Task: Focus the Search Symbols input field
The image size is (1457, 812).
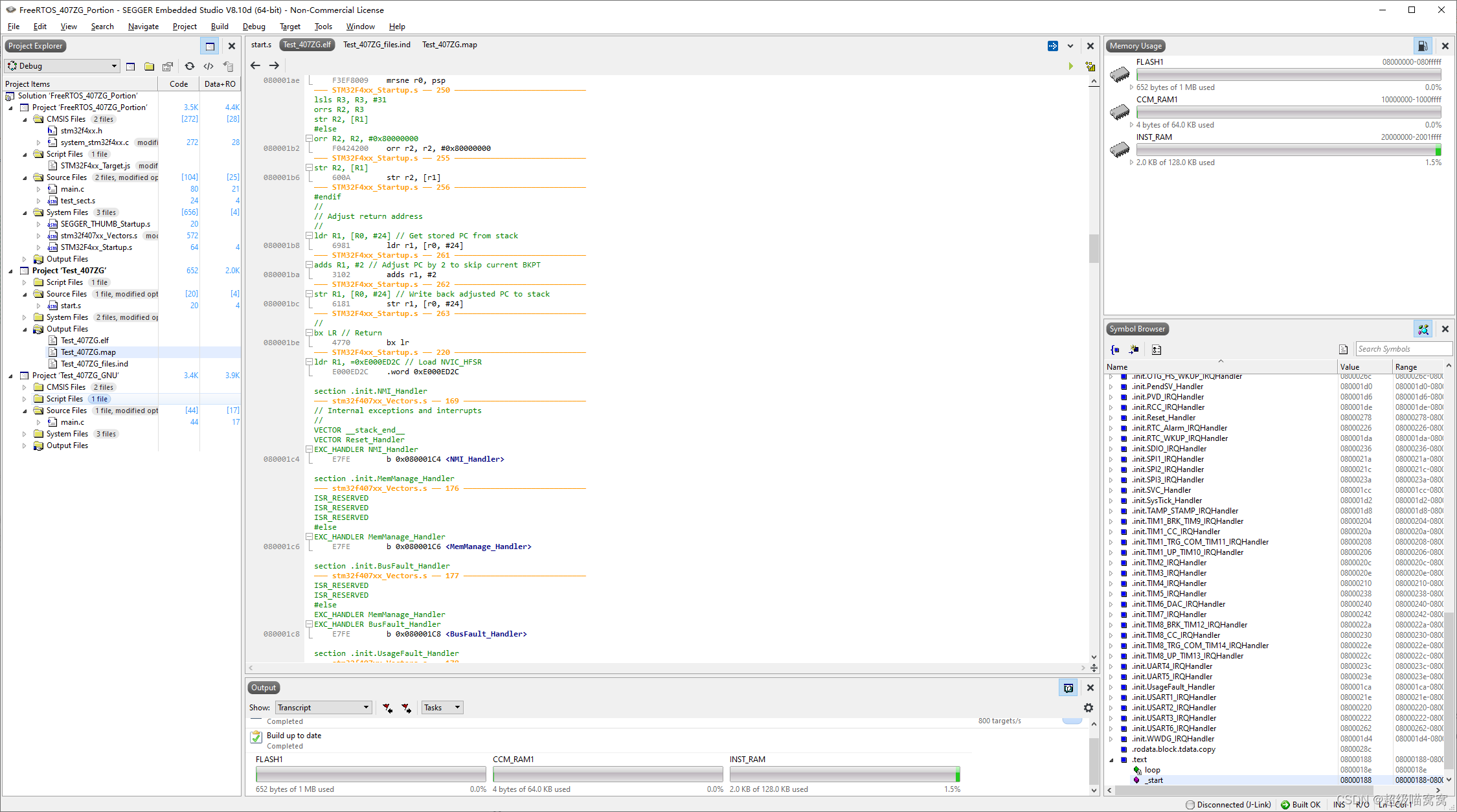Action: pyautogui.click(x=1403, y=349)
